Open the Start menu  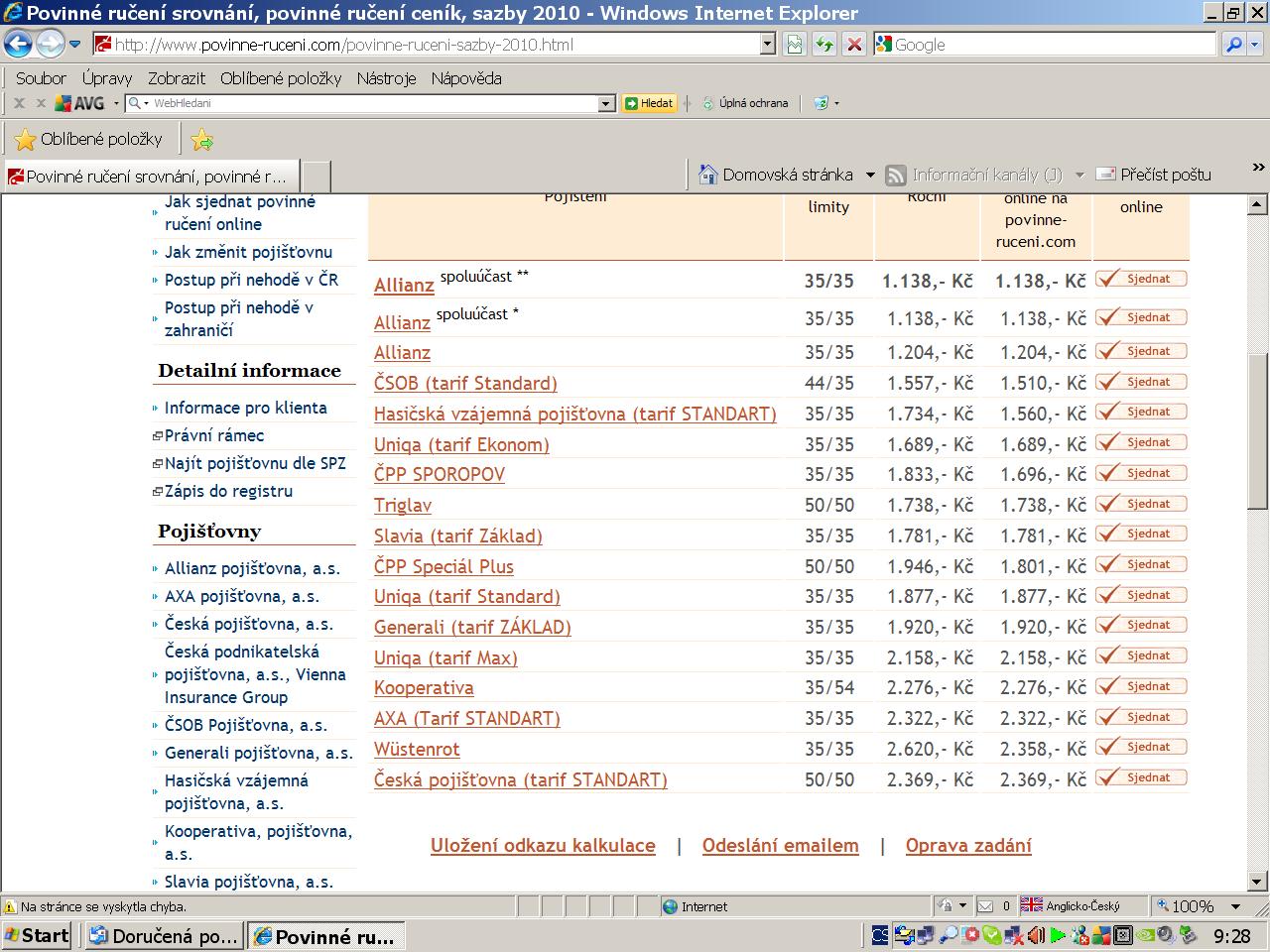(x=38, y=935)
